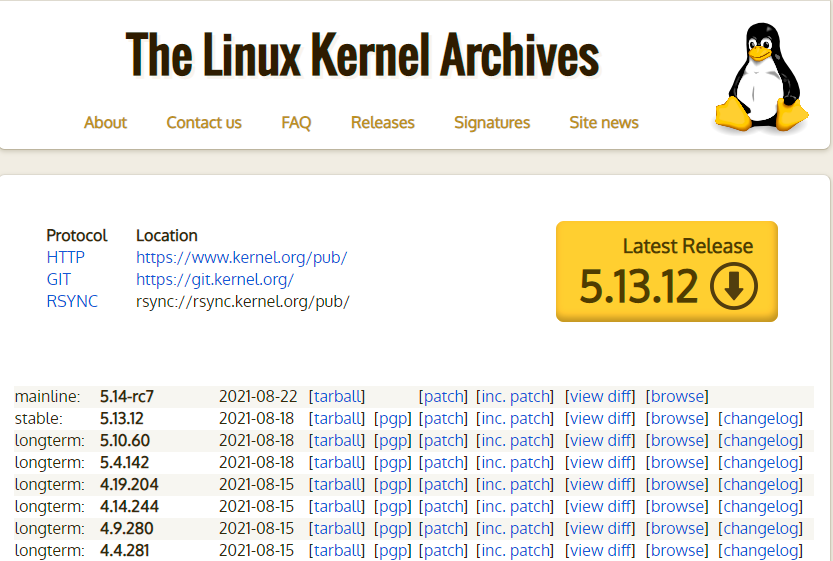
Task: Select the date 2021-08-22
Action: [x=258, y=396]
